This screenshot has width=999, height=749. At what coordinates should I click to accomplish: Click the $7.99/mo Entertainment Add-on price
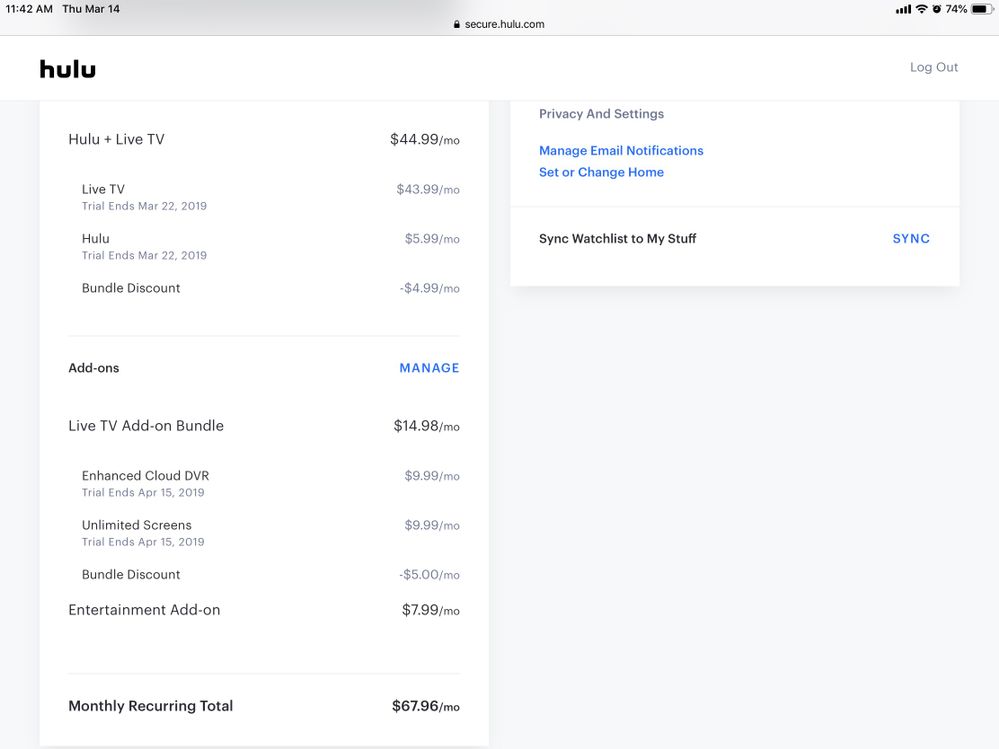[430, 610]
